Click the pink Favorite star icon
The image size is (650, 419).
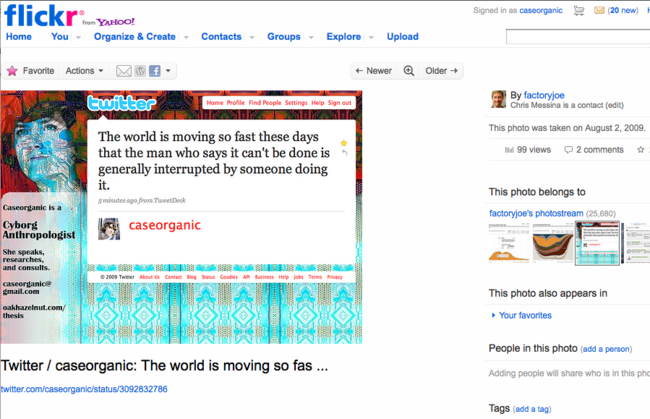[12, 71]
